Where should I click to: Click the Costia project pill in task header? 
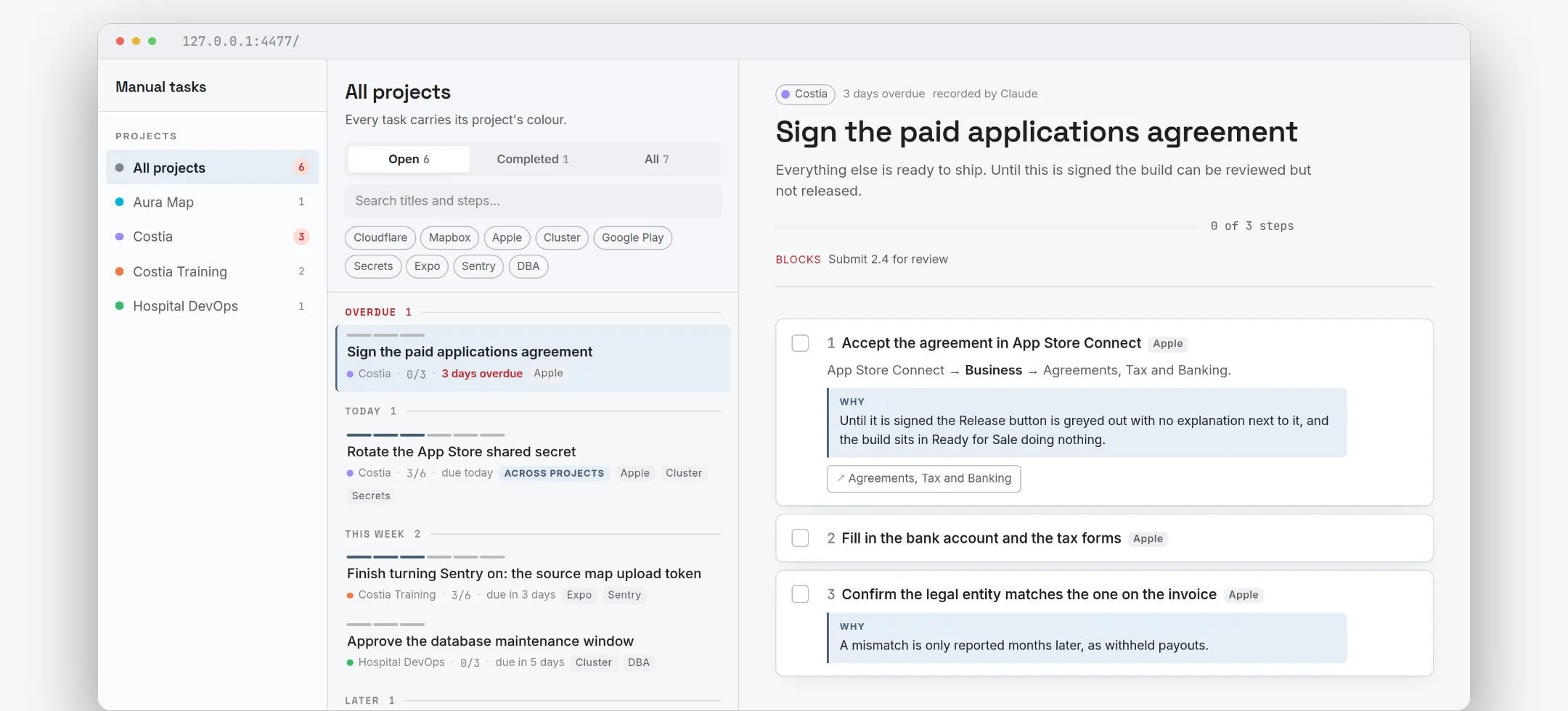[x=805, y=94]
